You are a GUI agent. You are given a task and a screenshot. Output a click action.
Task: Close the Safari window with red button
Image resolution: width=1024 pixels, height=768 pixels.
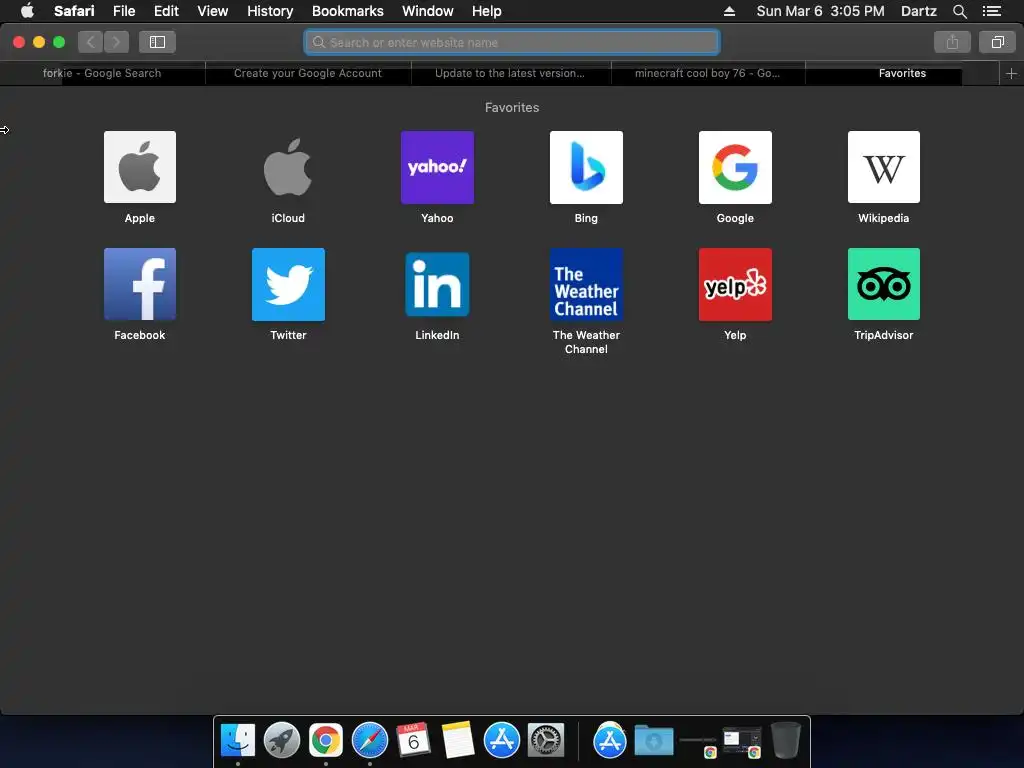tap(19, 42)
